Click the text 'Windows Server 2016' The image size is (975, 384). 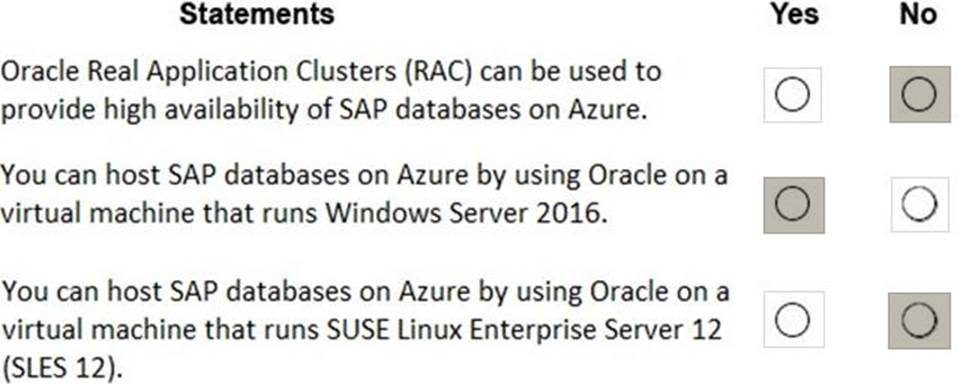pos(466,214)
